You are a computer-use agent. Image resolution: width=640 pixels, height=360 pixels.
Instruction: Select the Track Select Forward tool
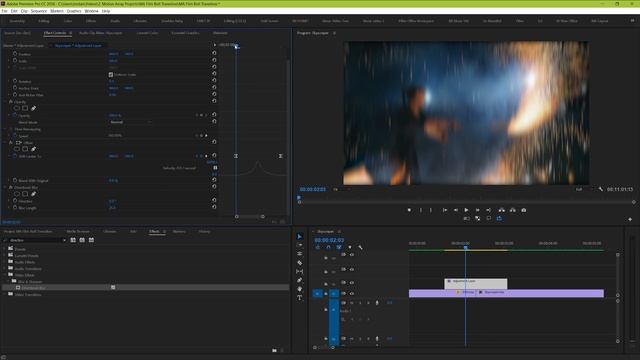(300, 245)
